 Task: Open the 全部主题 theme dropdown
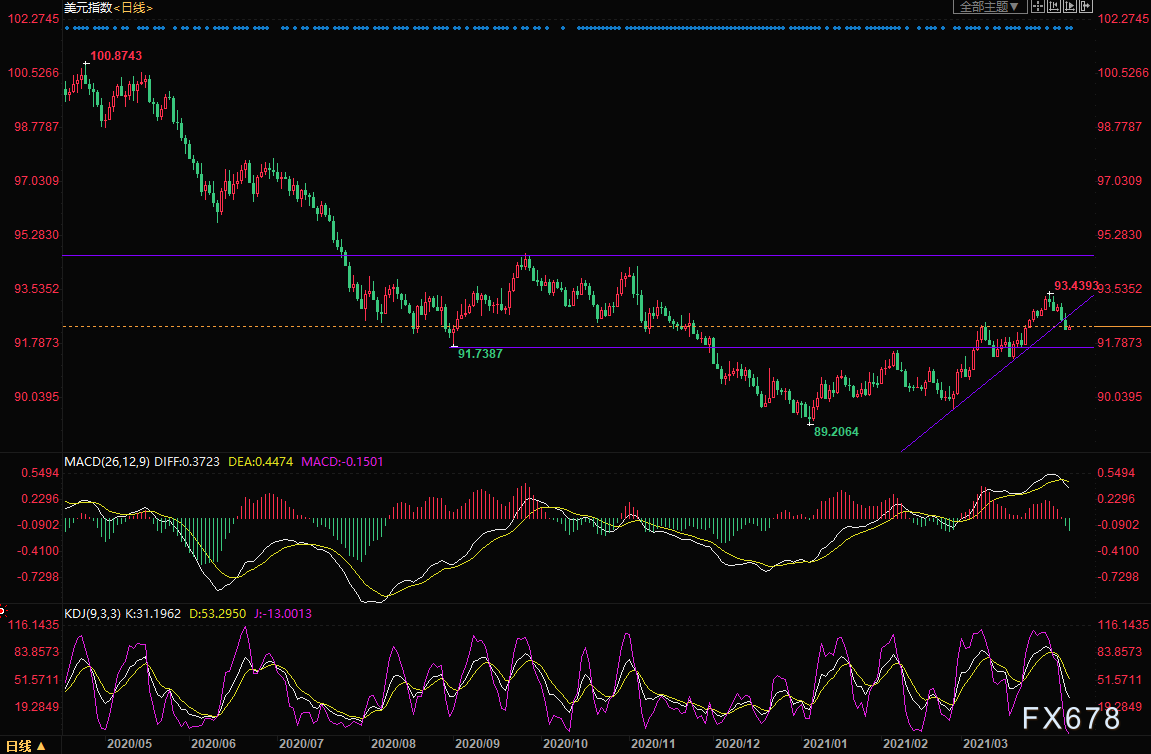tap(990, 7)
